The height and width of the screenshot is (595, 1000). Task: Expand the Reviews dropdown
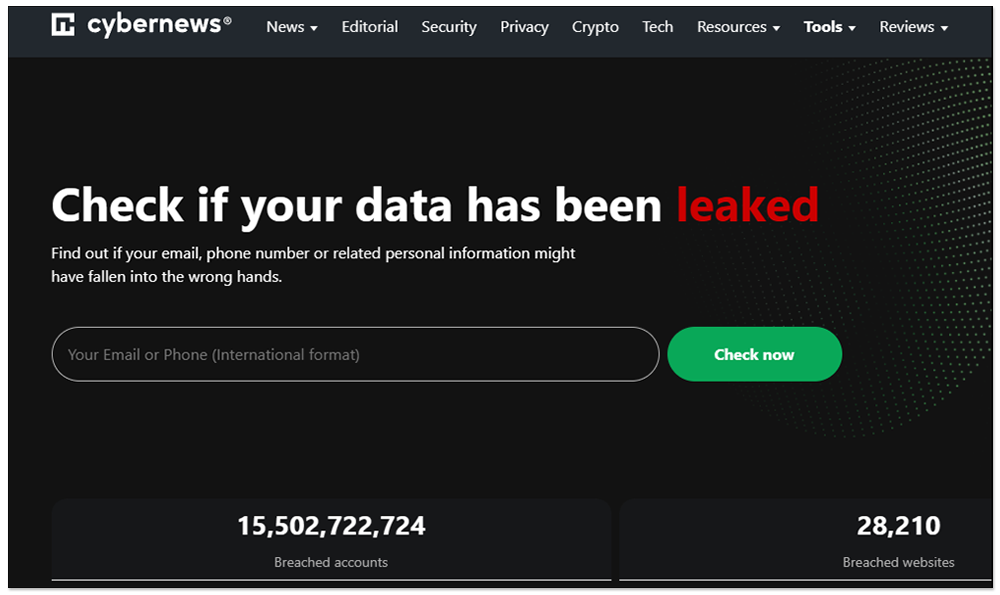(913, 27)
